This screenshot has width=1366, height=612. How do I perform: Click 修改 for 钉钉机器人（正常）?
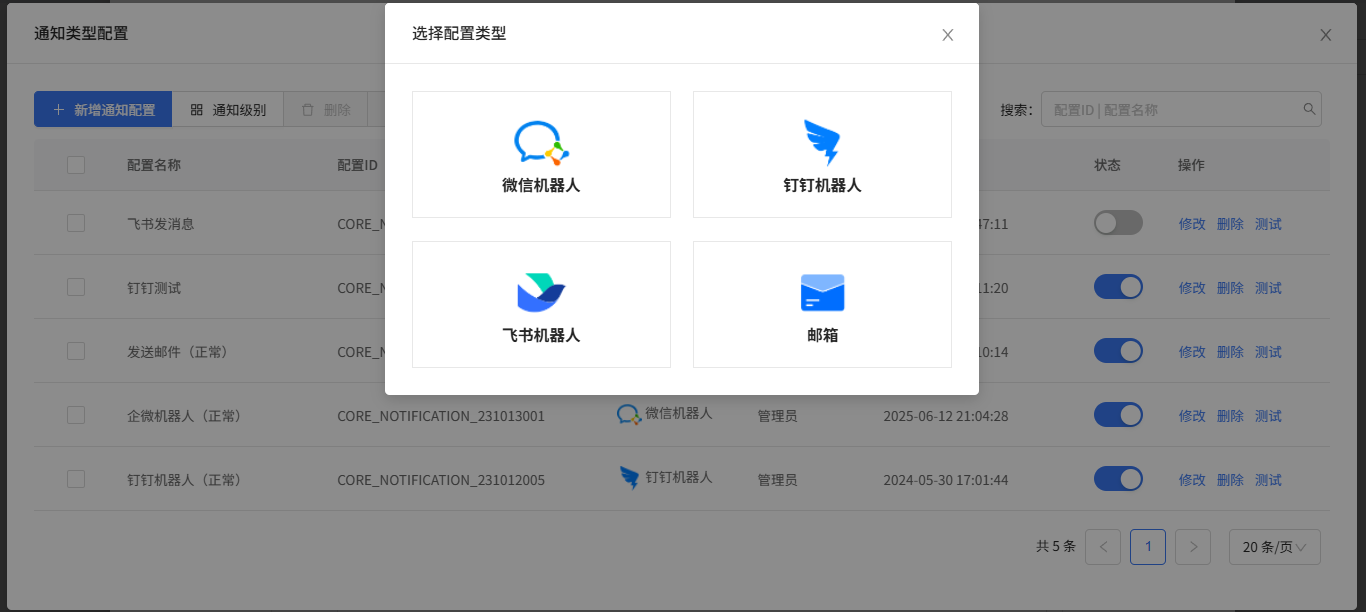[1192, 480]
